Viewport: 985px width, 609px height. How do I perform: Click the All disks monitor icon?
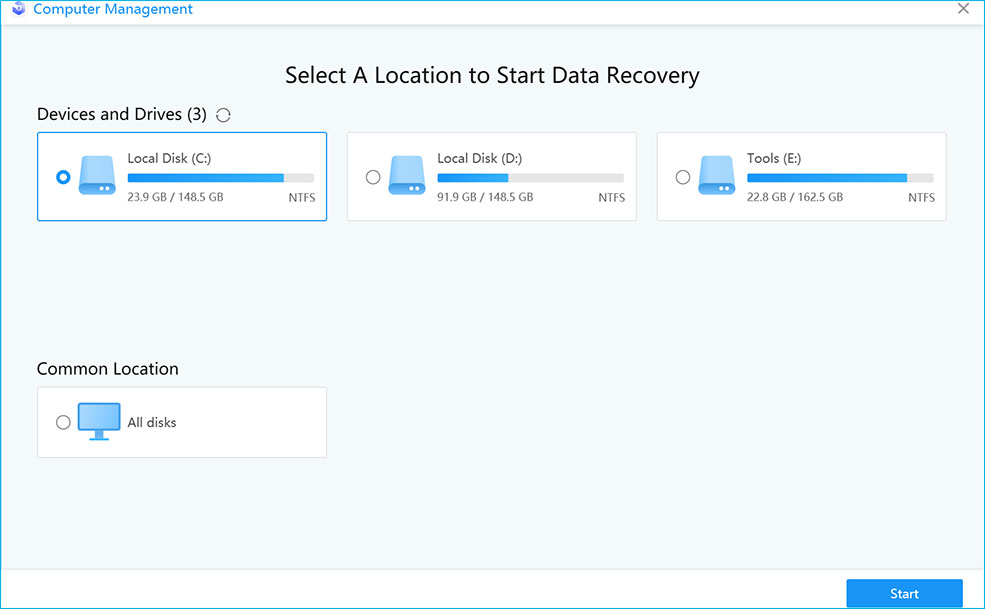tap(98, 421)
